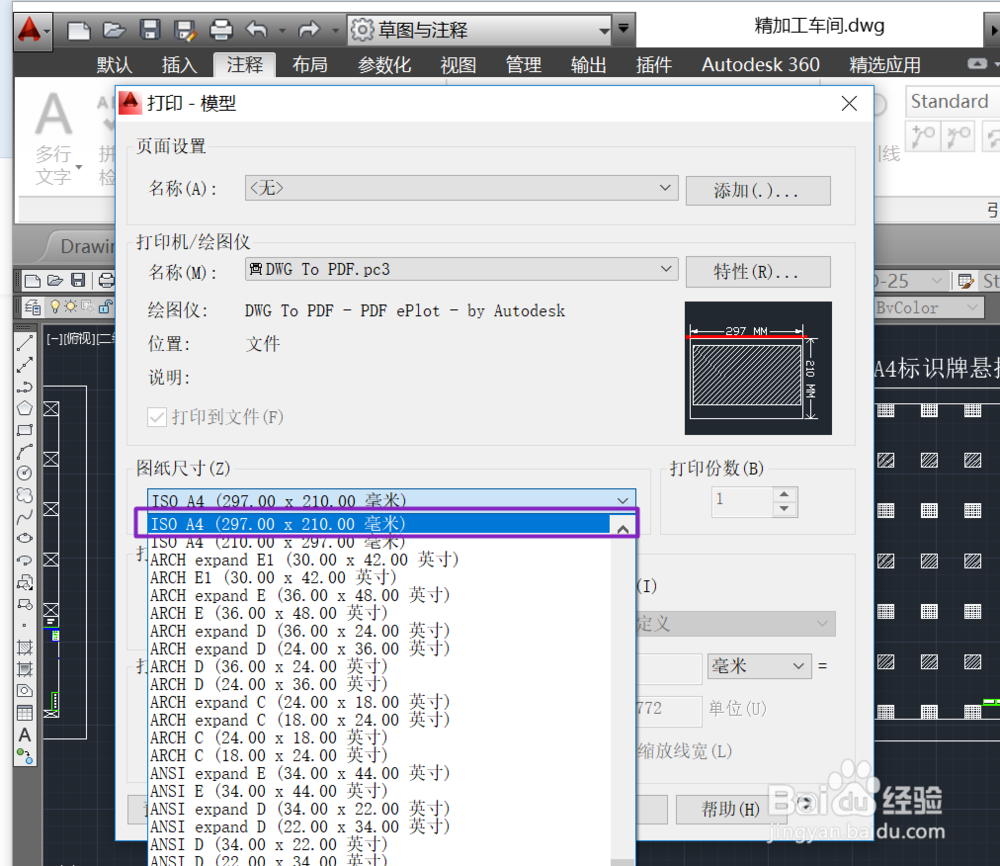This screenshot has width=1000, height=866.
Task: Close the 打印 - 模型 dialog
Action: coord(849,103)
